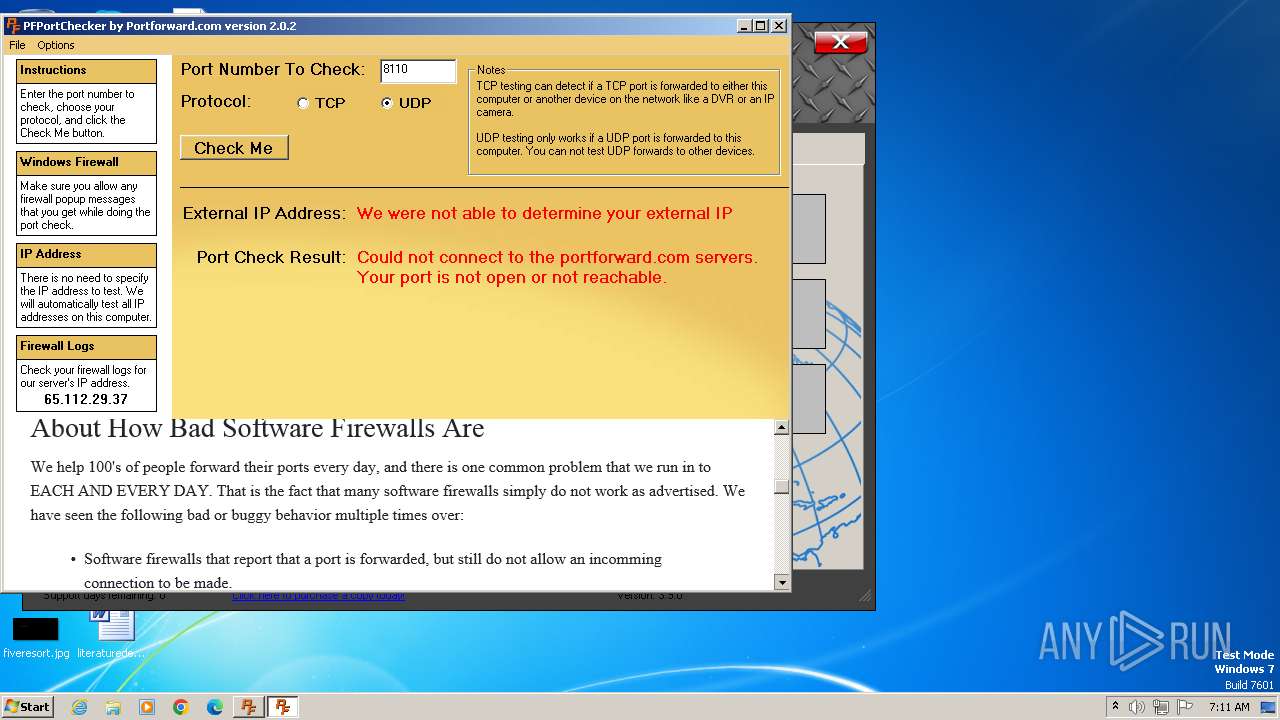
Task: Click the network tray icon
Action: pos(1160,707)
